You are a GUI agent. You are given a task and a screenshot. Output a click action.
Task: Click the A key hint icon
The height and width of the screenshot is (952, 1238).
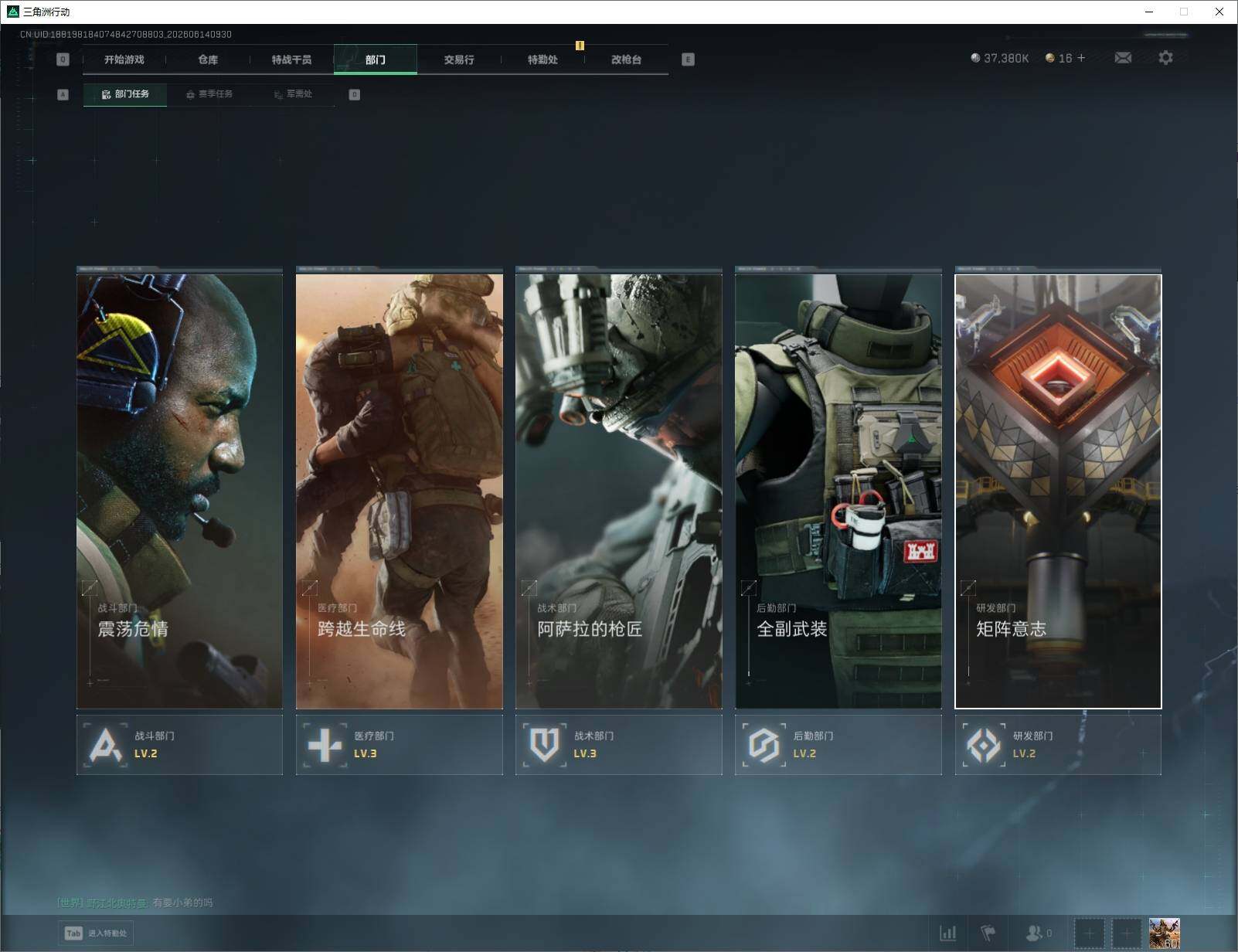[63, 94]
